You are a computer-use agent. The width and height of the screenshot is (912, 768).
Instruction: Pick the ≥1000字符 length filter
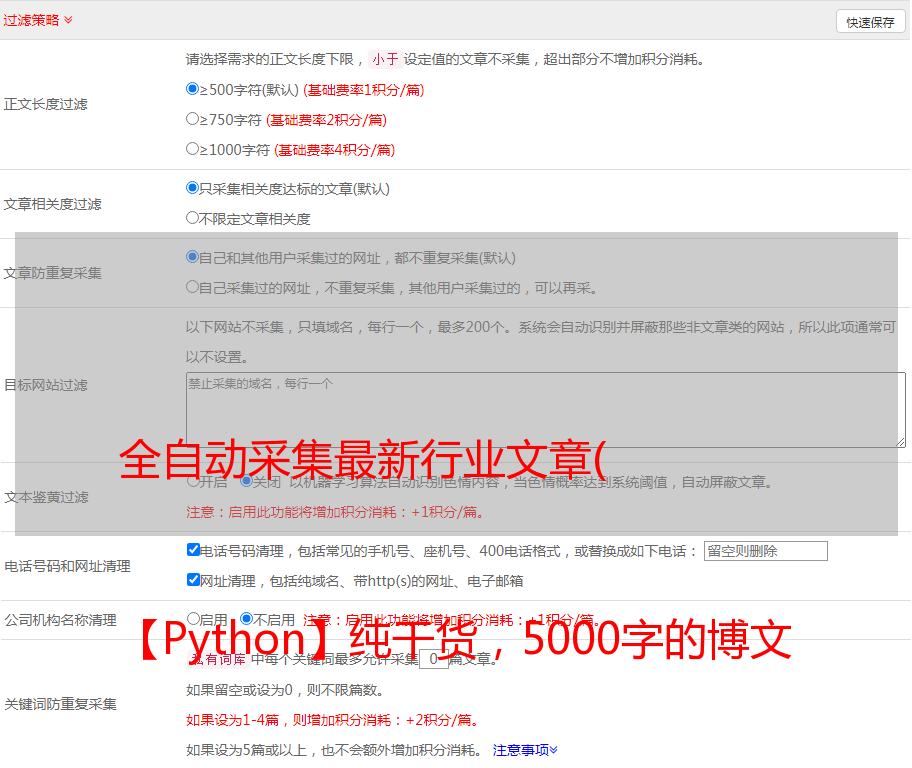click(192, 149)
